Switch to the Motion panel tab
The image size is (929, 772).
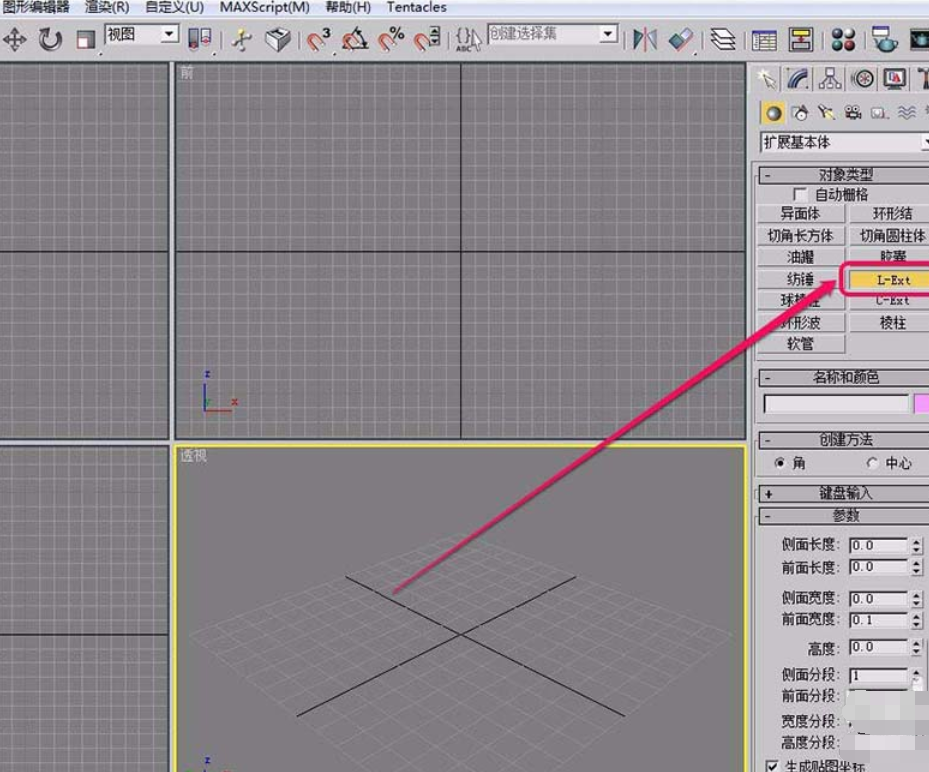863,79
